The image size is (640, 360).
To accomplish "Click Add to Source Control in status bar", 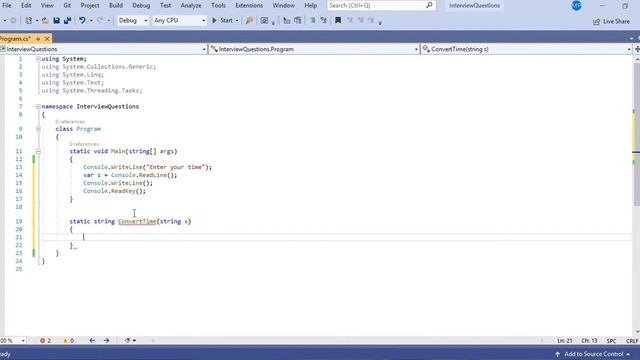I will [593, 354].
